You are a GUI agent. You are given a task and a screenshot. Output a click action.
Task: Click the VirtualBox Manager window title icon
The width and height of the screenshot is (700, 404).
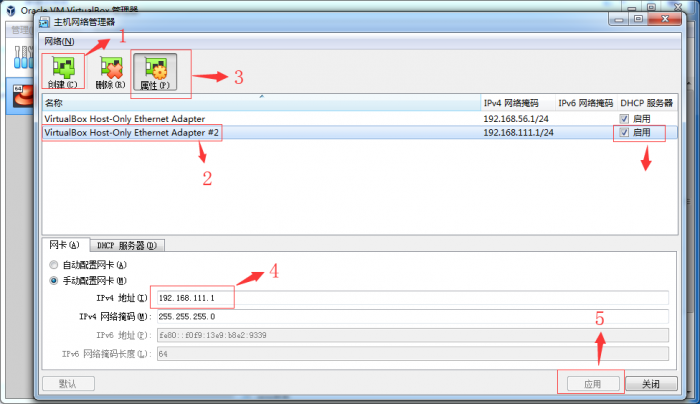(x=11, y=10)
